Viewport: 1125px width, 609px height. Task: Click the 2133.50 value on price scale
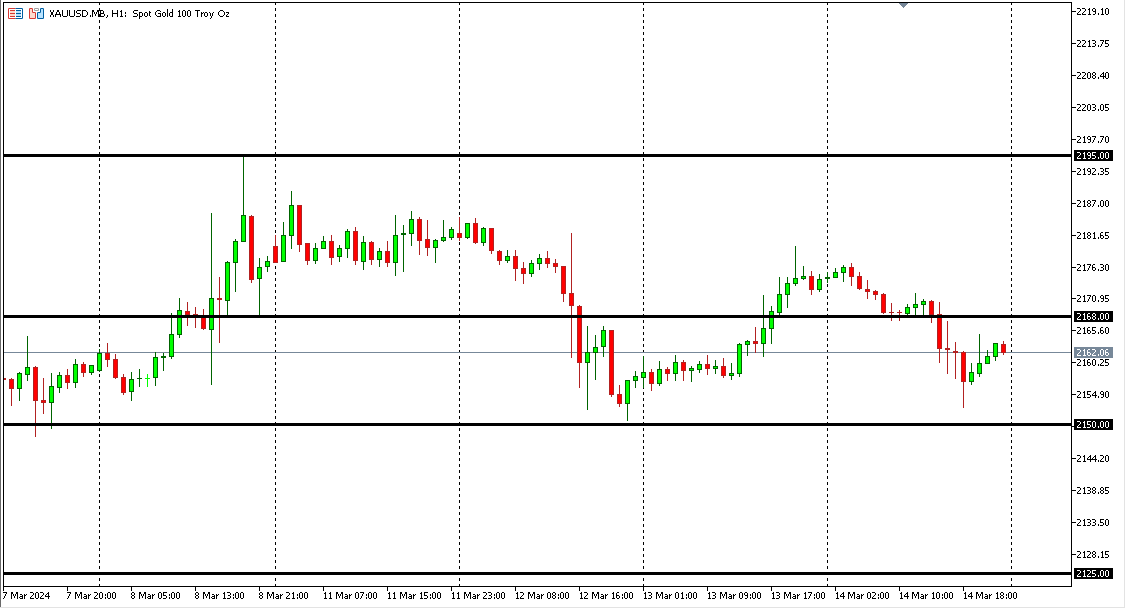click(1093, 522)
